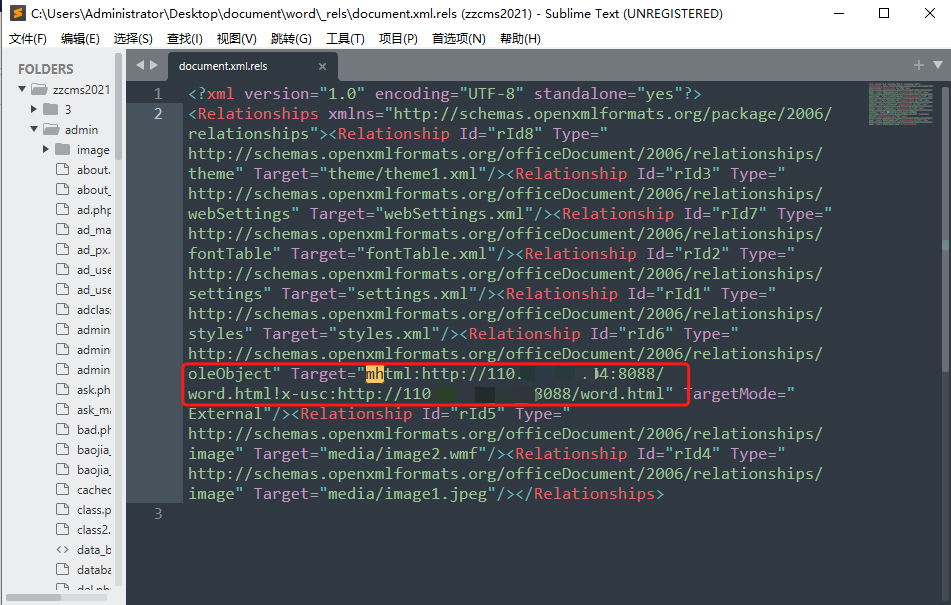Viewport: 951px width, 605px height.
Task: Click the word "oleObject" in code
Action: pyautogui.click(x=230, y=374)
